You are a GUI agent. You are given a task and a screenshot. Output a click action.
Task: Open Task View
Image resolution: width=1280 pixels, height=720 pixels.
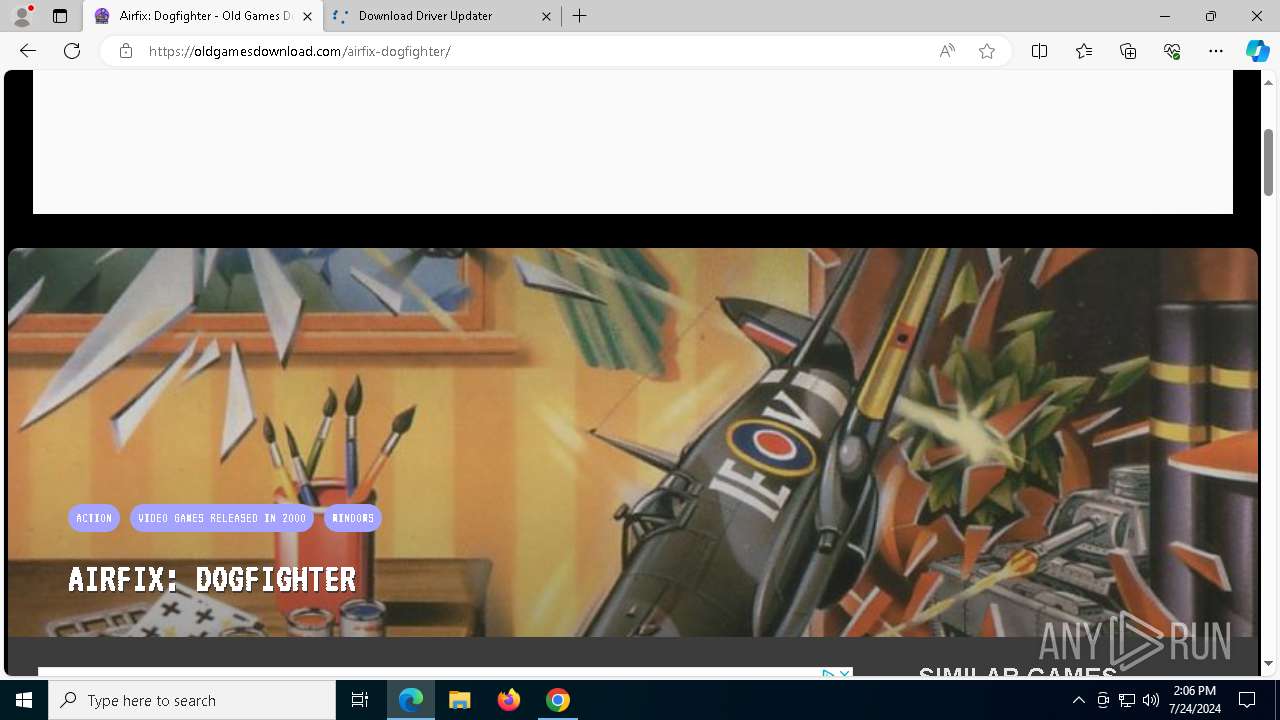pyautogui.click(x=360, y=700)
